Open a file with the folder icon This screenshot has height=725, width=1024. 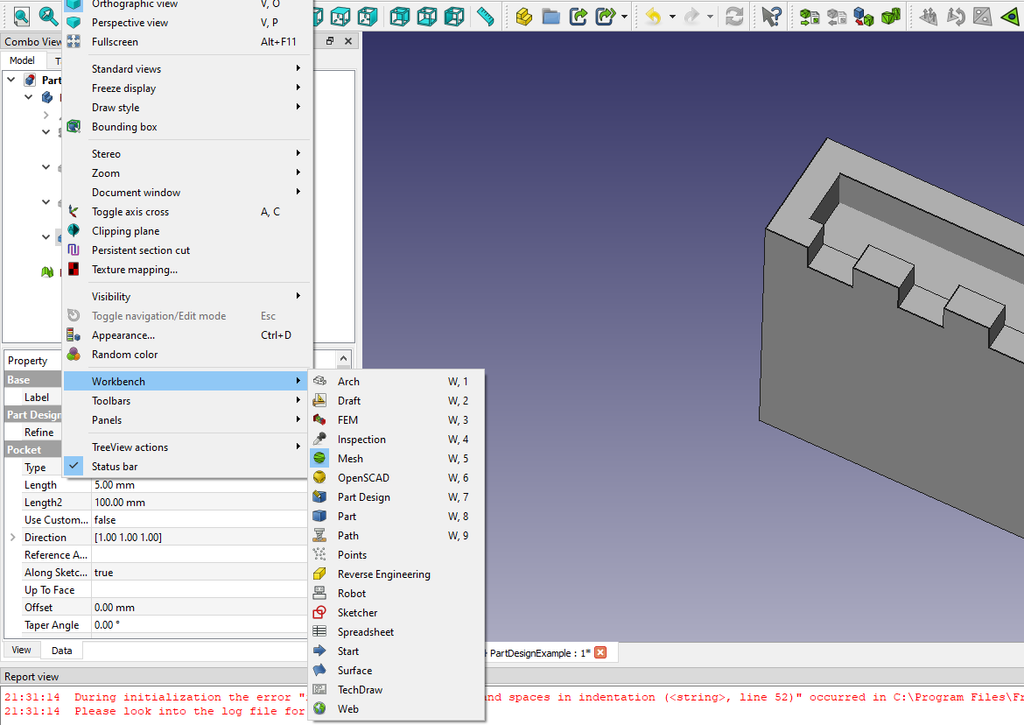click(x=549, y=16)
